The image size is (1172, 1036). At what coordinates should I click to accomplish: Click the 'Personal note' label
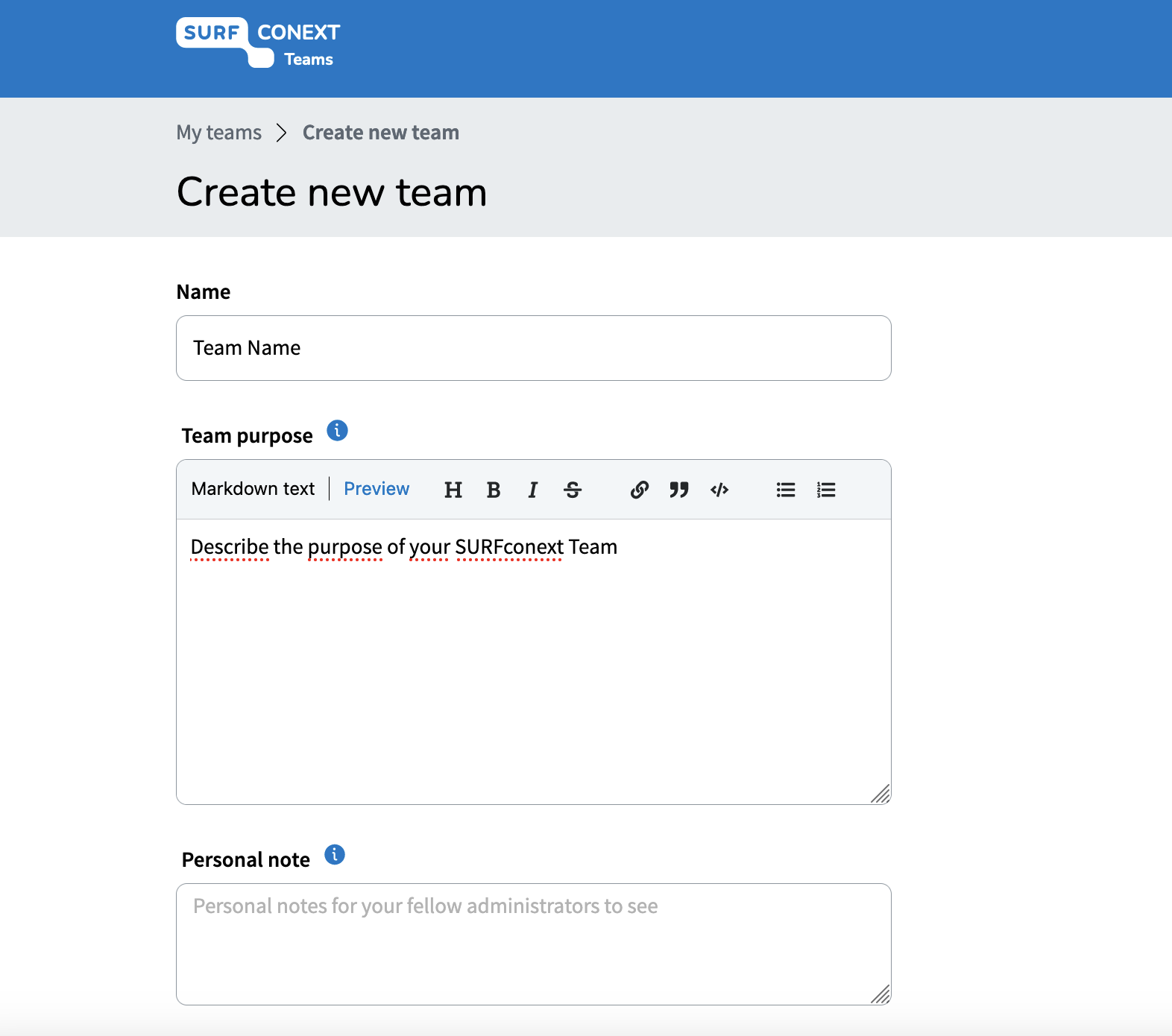pos(246,860)
